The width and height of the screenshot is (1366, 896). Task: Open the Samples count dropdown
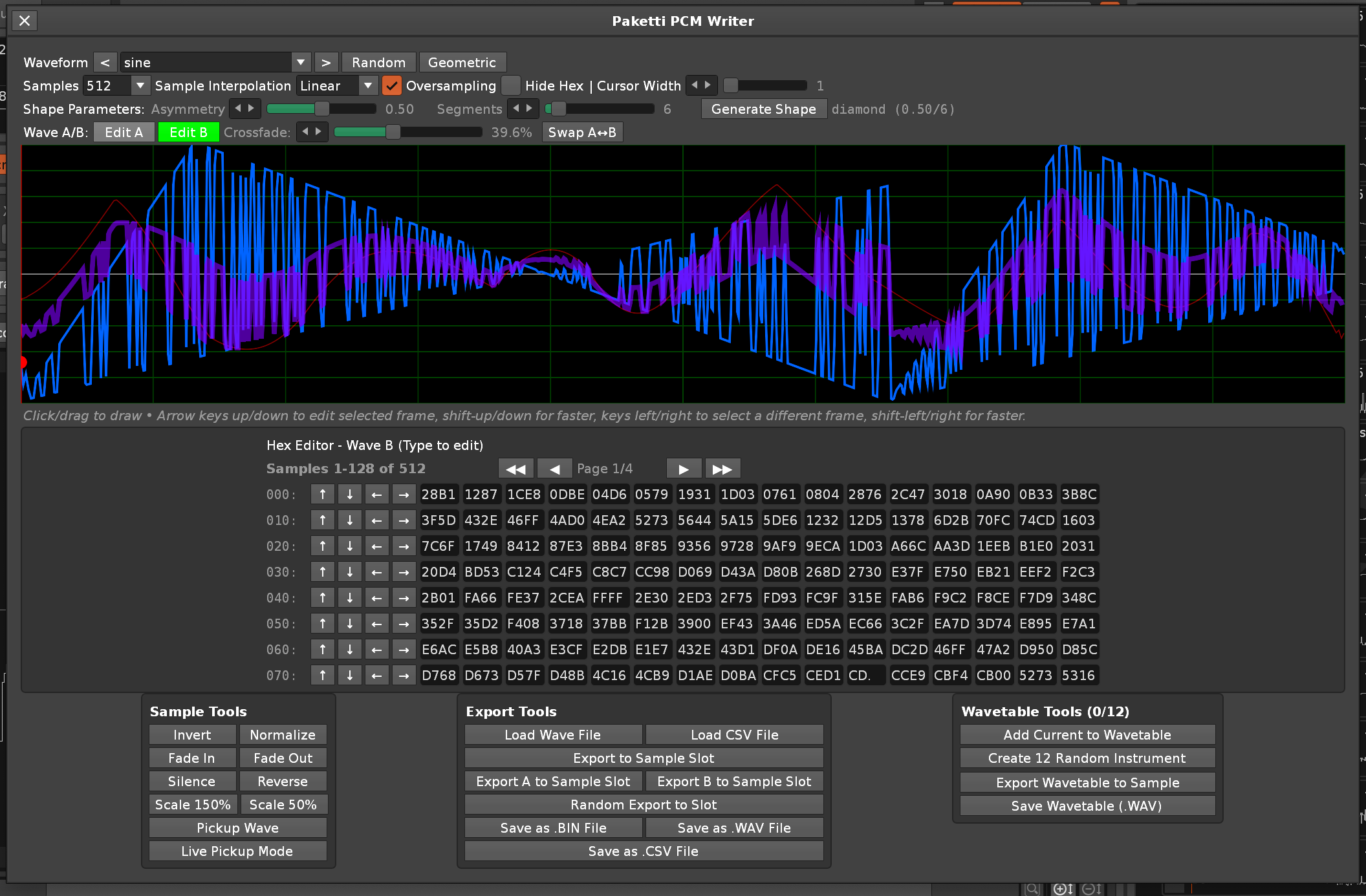140,86
